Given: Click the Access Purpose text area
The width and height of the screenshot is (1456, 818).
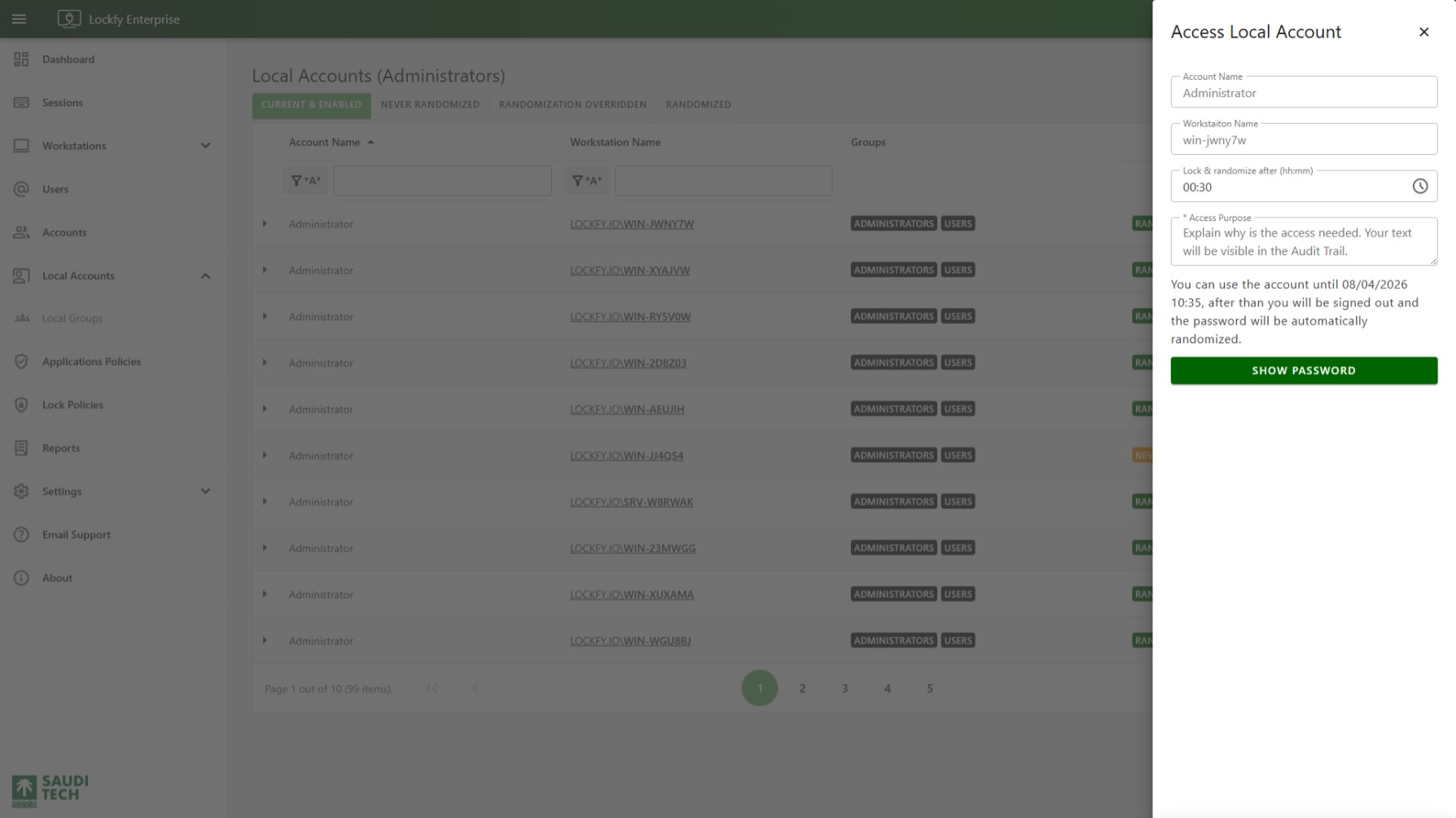Looking at the screenshot, I should [x=1304, y=241].
